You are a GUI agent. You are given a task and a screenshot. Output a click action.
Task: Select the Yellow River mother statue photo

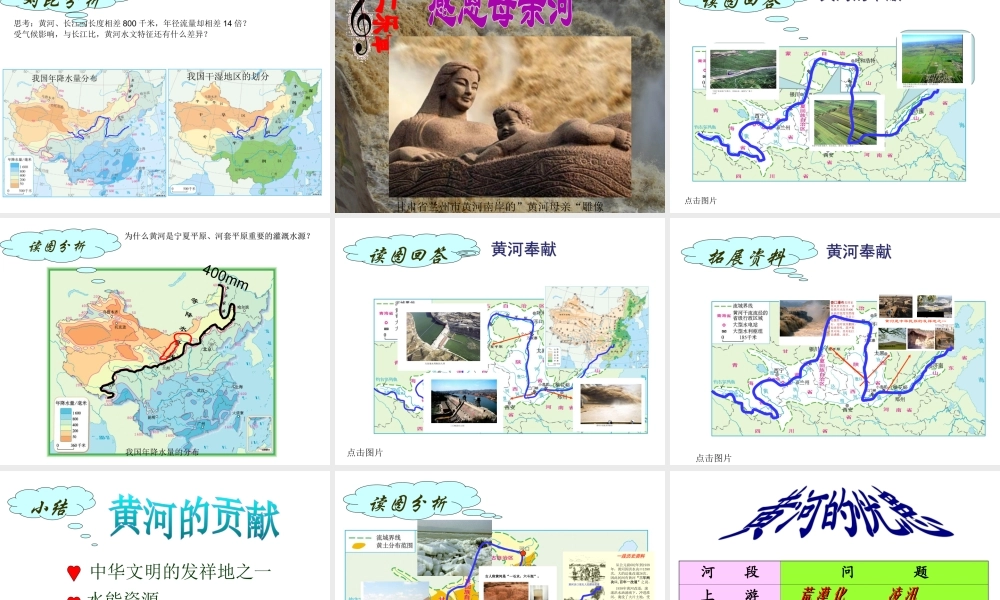click(510, 117)
